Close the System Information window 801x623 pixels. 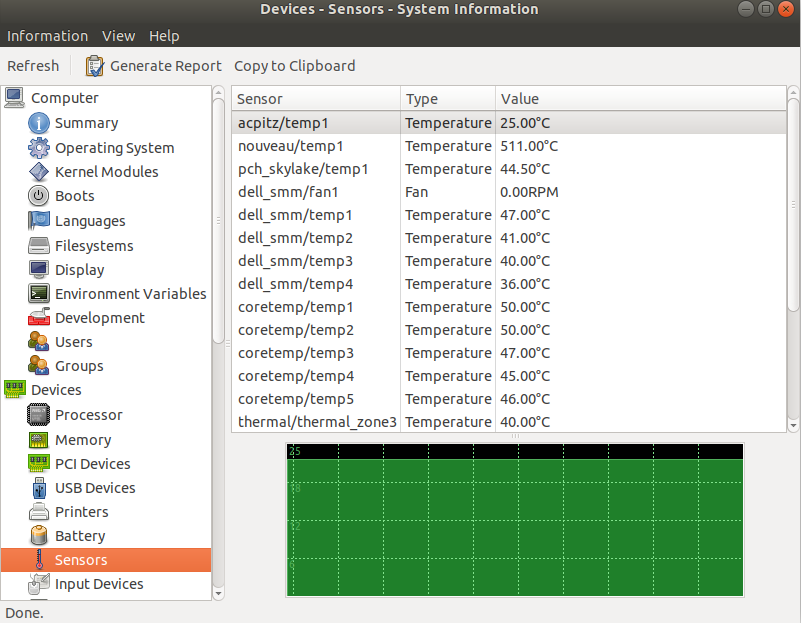786,9
